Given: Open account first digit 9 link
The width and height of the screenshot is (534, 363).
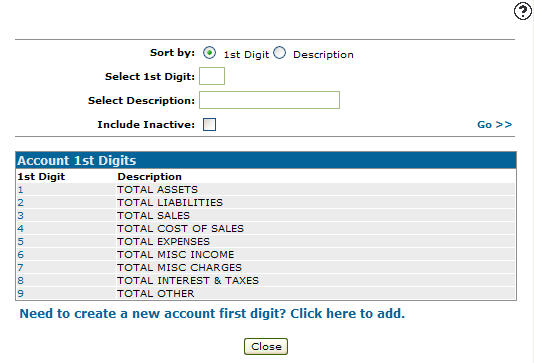Looking at the screenshot, I should coord(20,293).
